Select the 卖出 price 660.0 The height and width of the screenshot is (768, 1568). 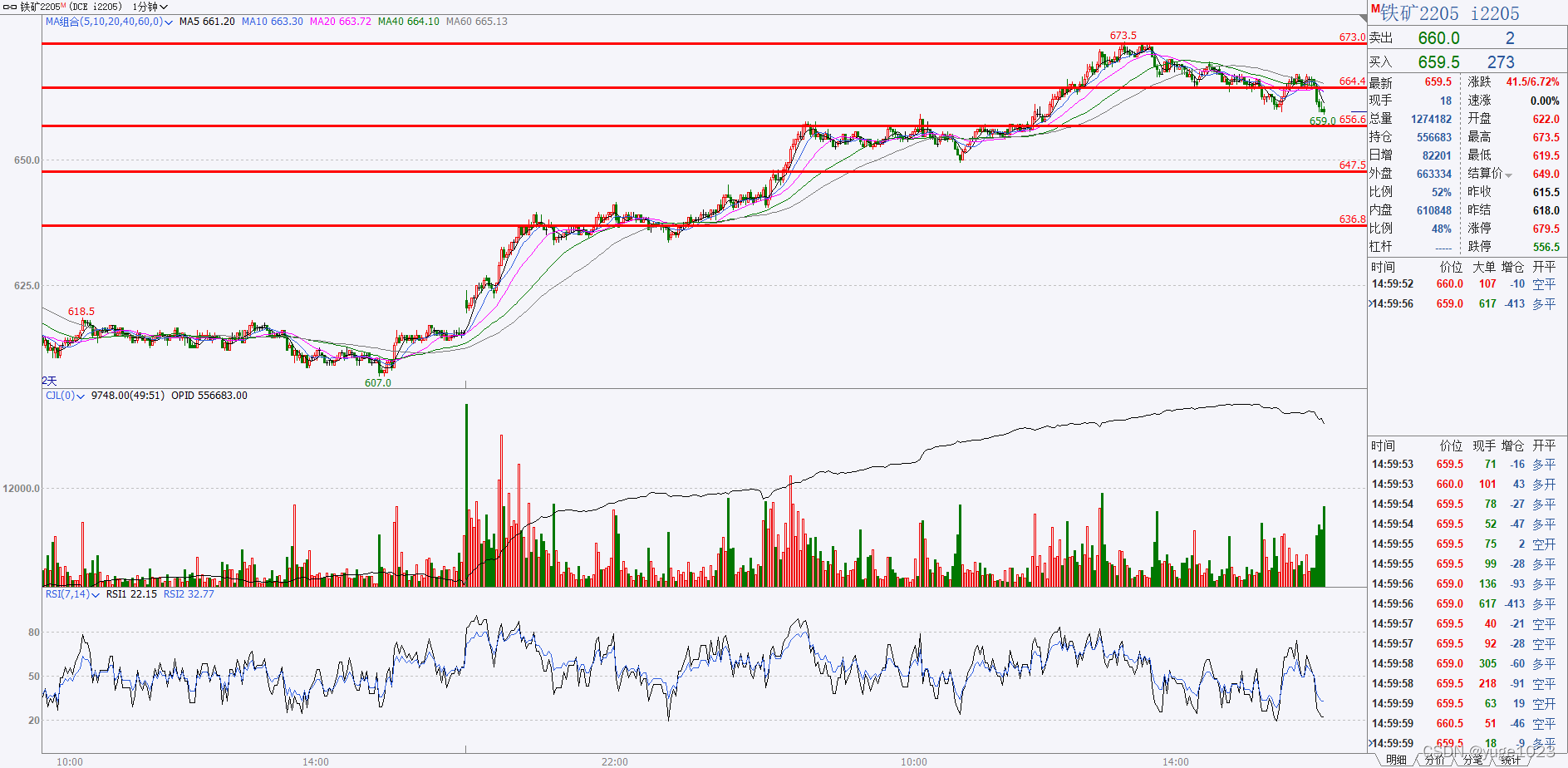pyautogui.click(x=1438, y=38)
